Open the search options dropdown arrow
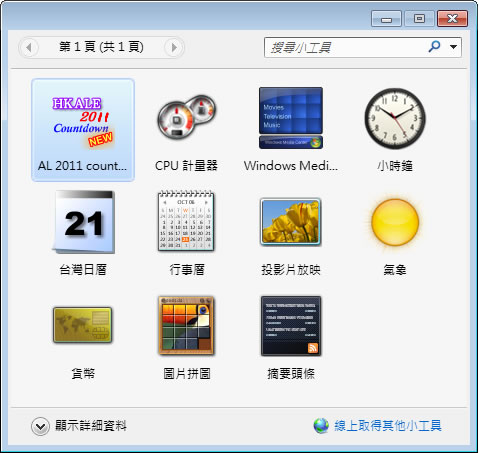 pos(453,47)
